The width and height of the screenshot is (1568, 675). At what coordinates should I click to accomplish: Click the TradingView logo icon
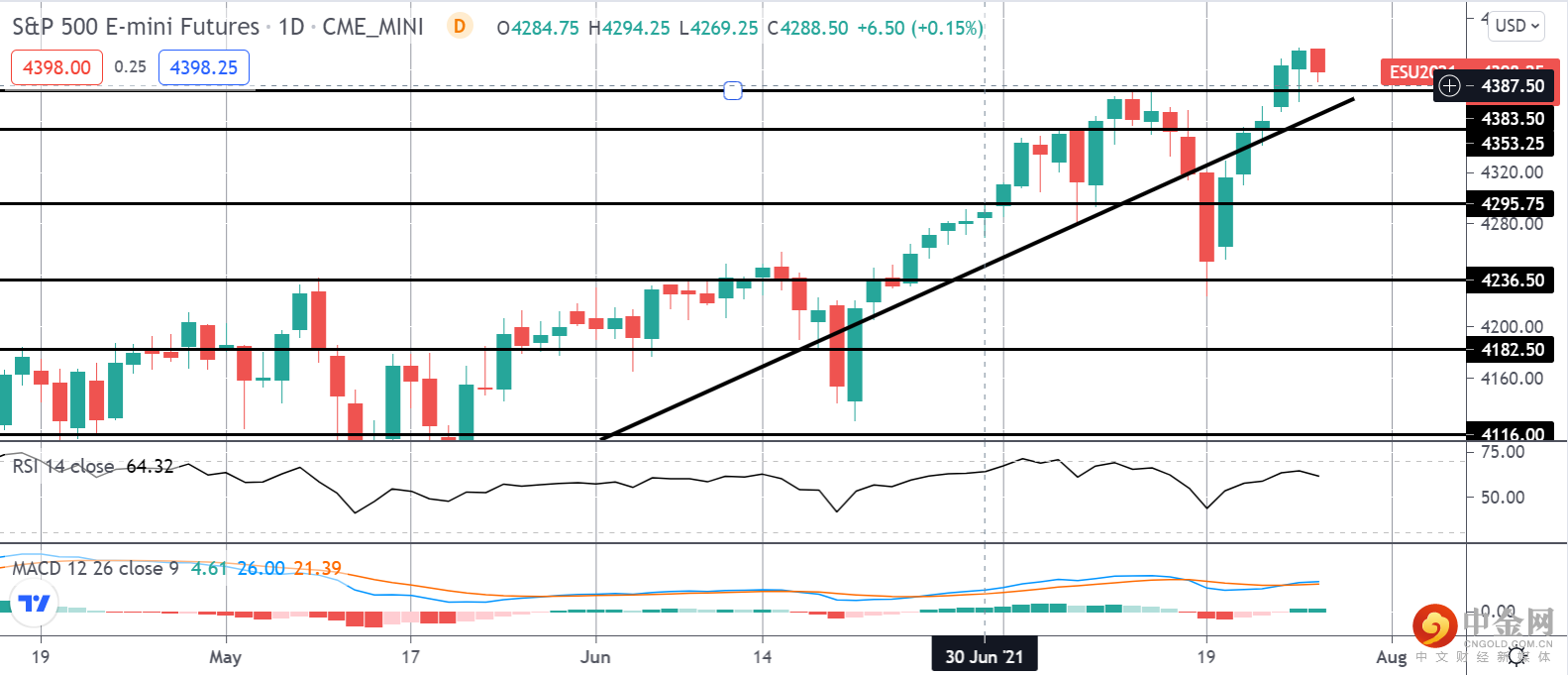pos(35,604)
